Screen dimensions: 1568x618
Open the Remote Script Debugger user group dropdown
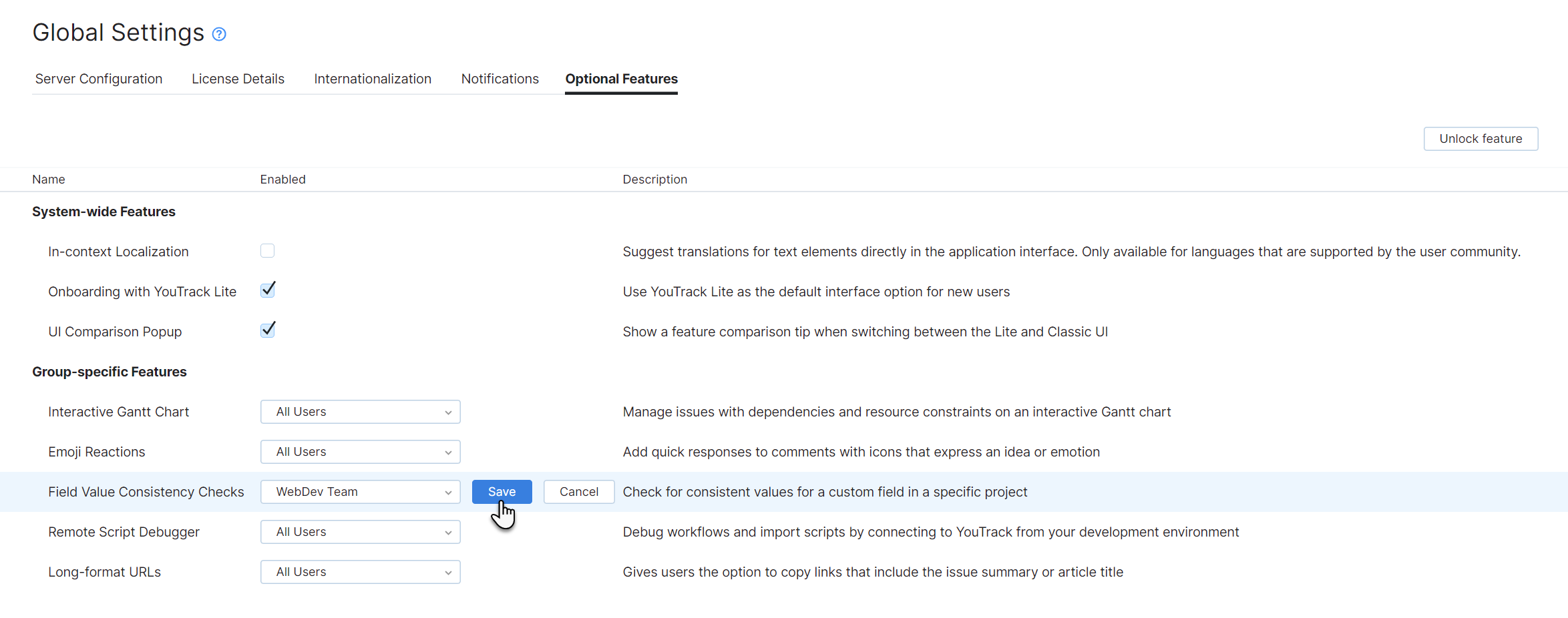point(360,532)
